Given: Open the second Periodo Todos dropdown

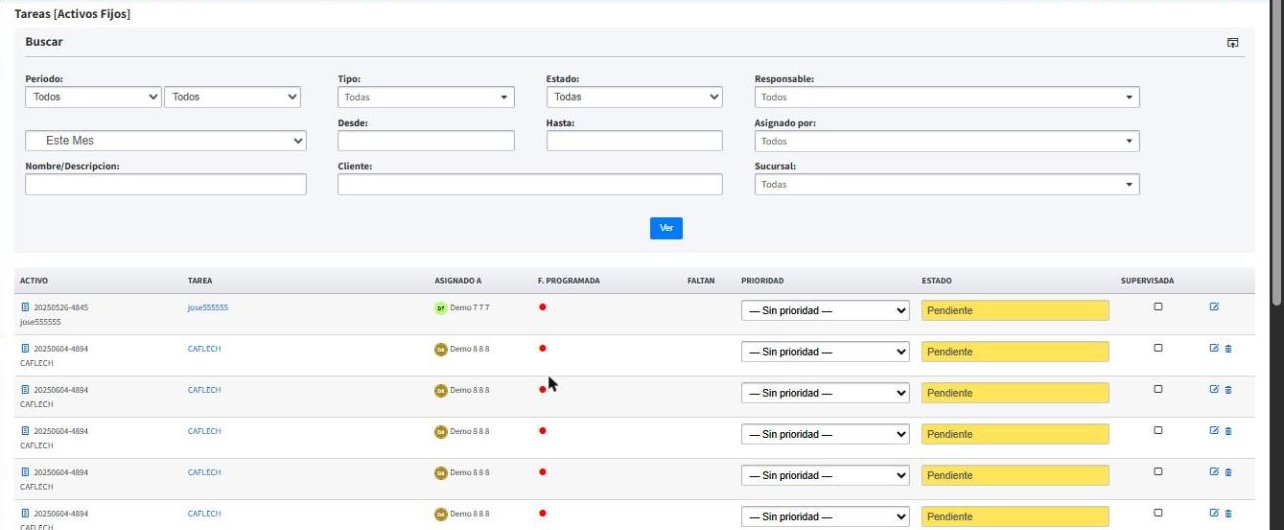Looking at the screenshot, I should tap(233, 97).
